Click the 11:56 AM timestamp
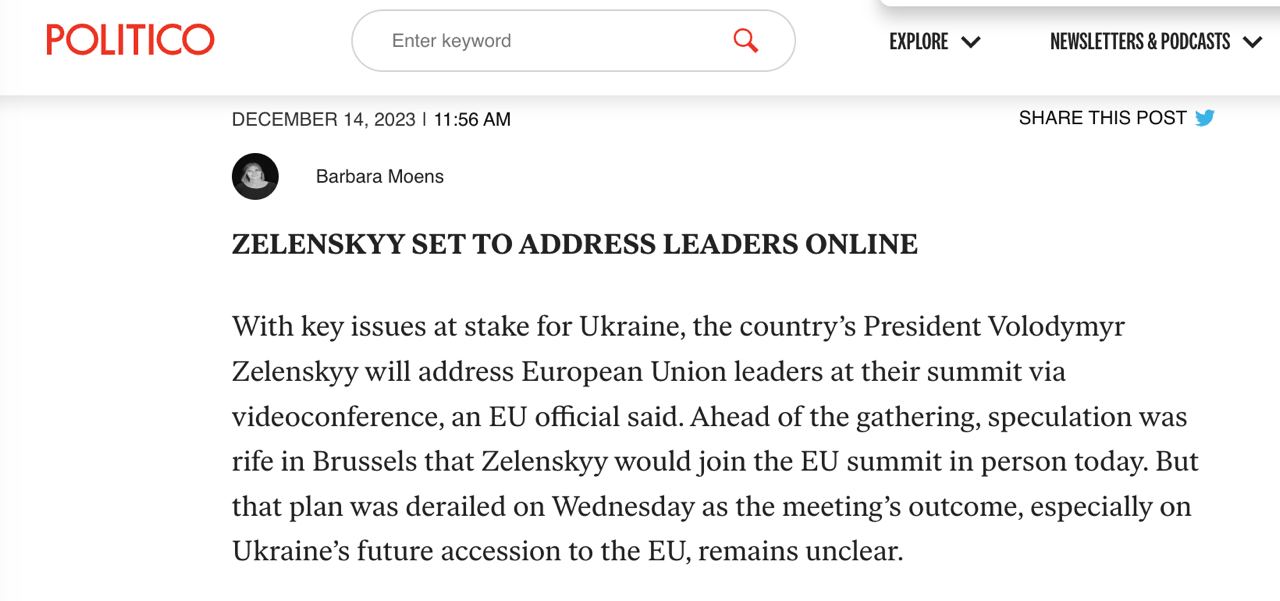The image size is (1280, 601). tap(472, 120)
